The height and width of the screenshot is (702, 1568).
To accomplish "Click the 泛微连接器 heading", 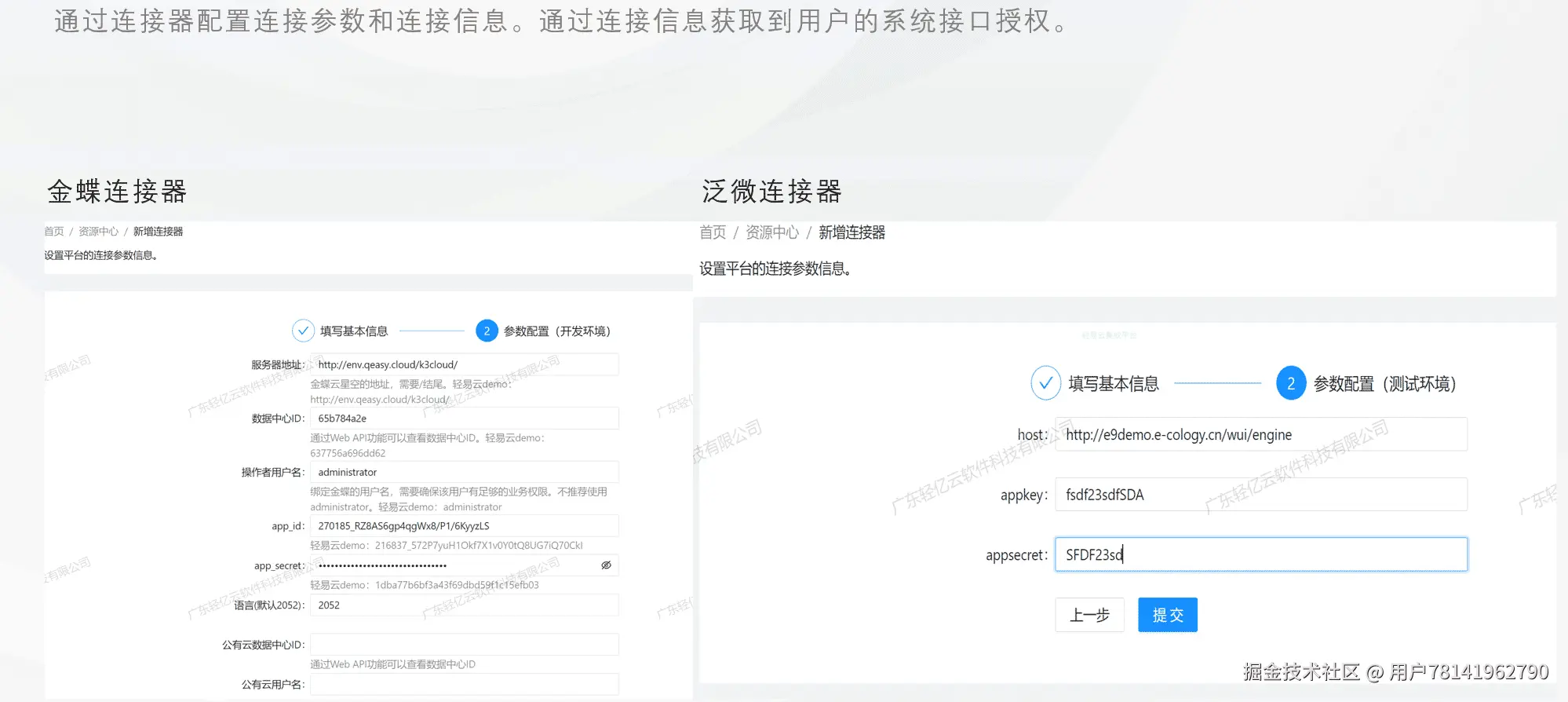I will click(771, 192).
